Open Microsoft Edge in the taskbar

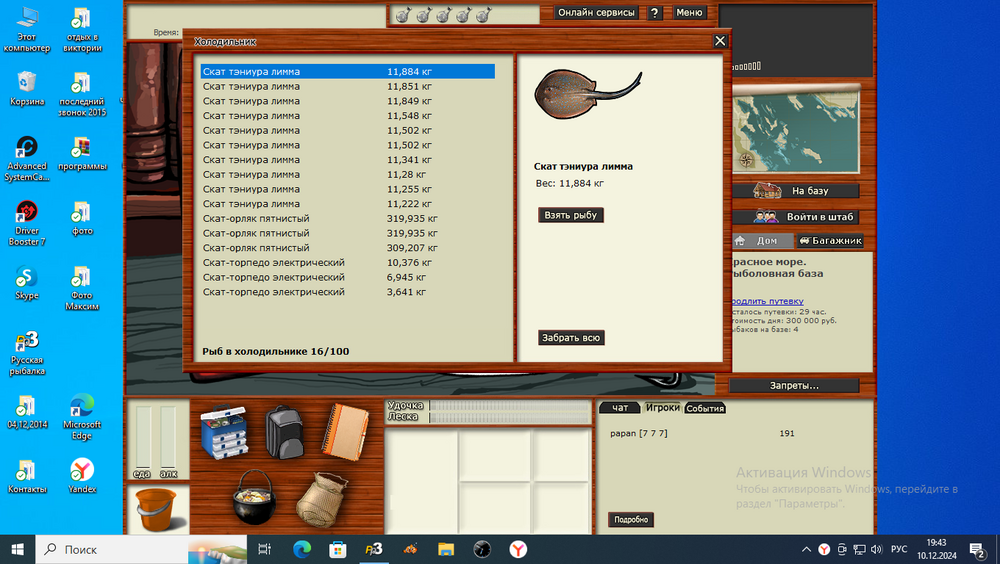pos(301,549)
